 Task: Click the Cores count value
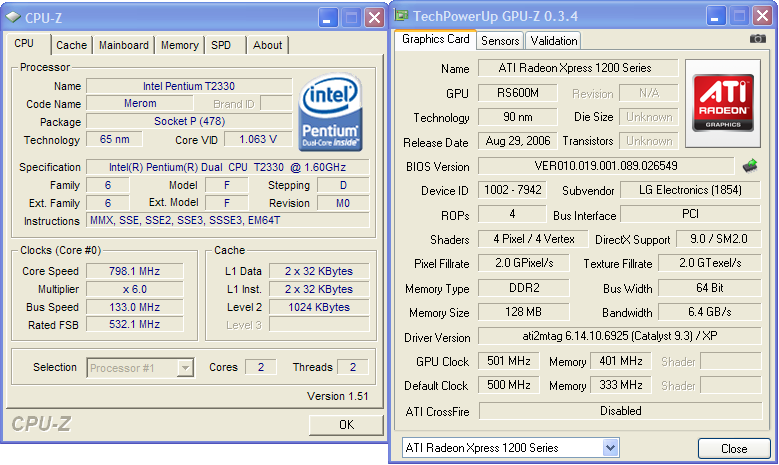tap(261, 367)
